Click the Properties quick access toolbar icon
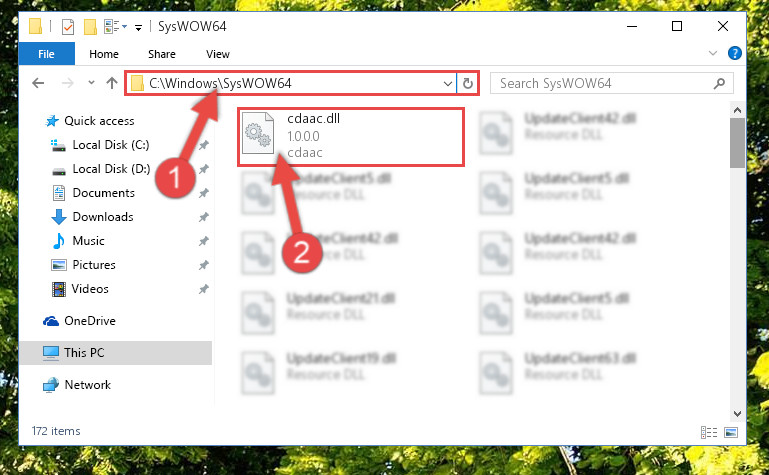769x475 pixels. 68,26
